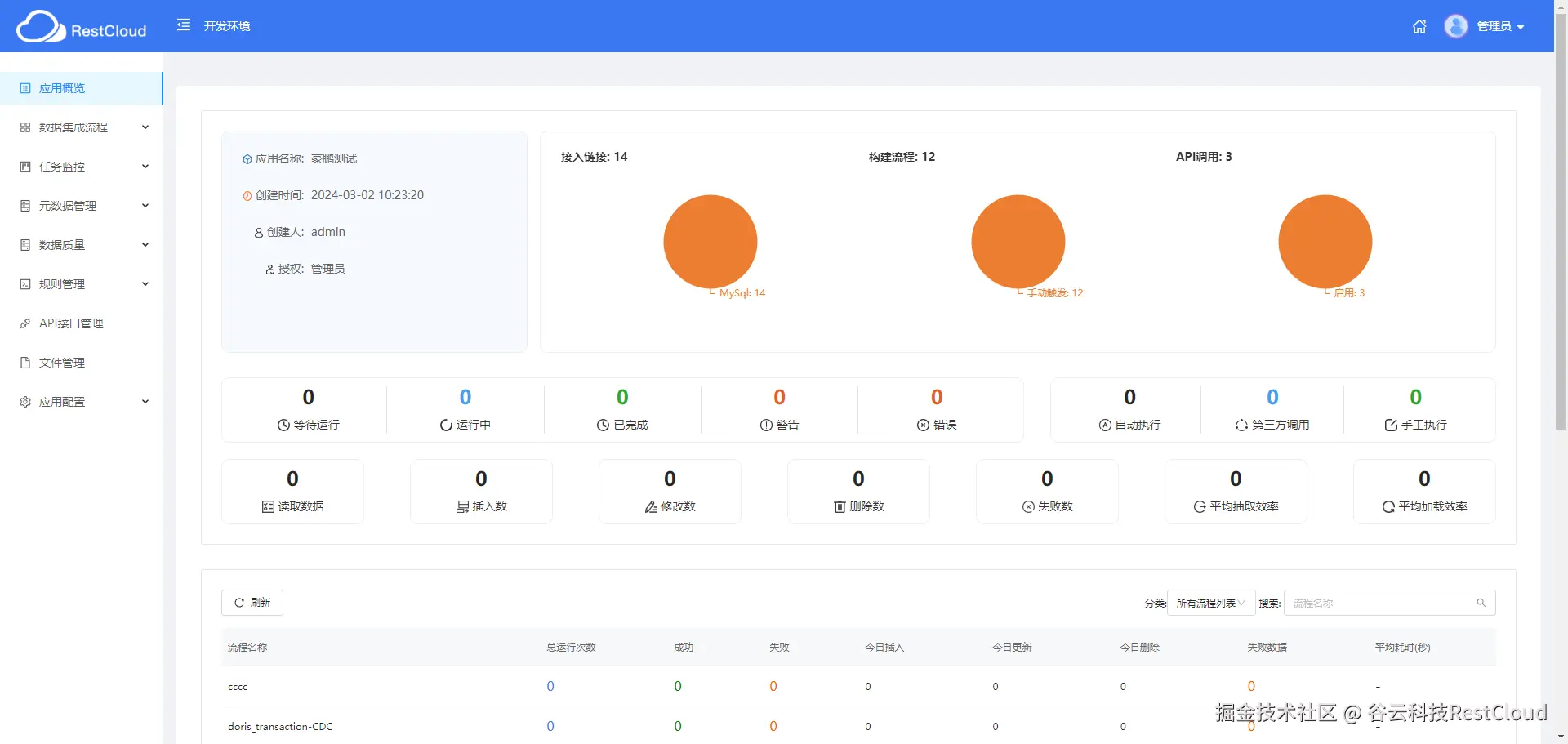Screen dimensions: 1568x744
Task: Click the 刷新 refresh button
Action: tap(252, 603)
